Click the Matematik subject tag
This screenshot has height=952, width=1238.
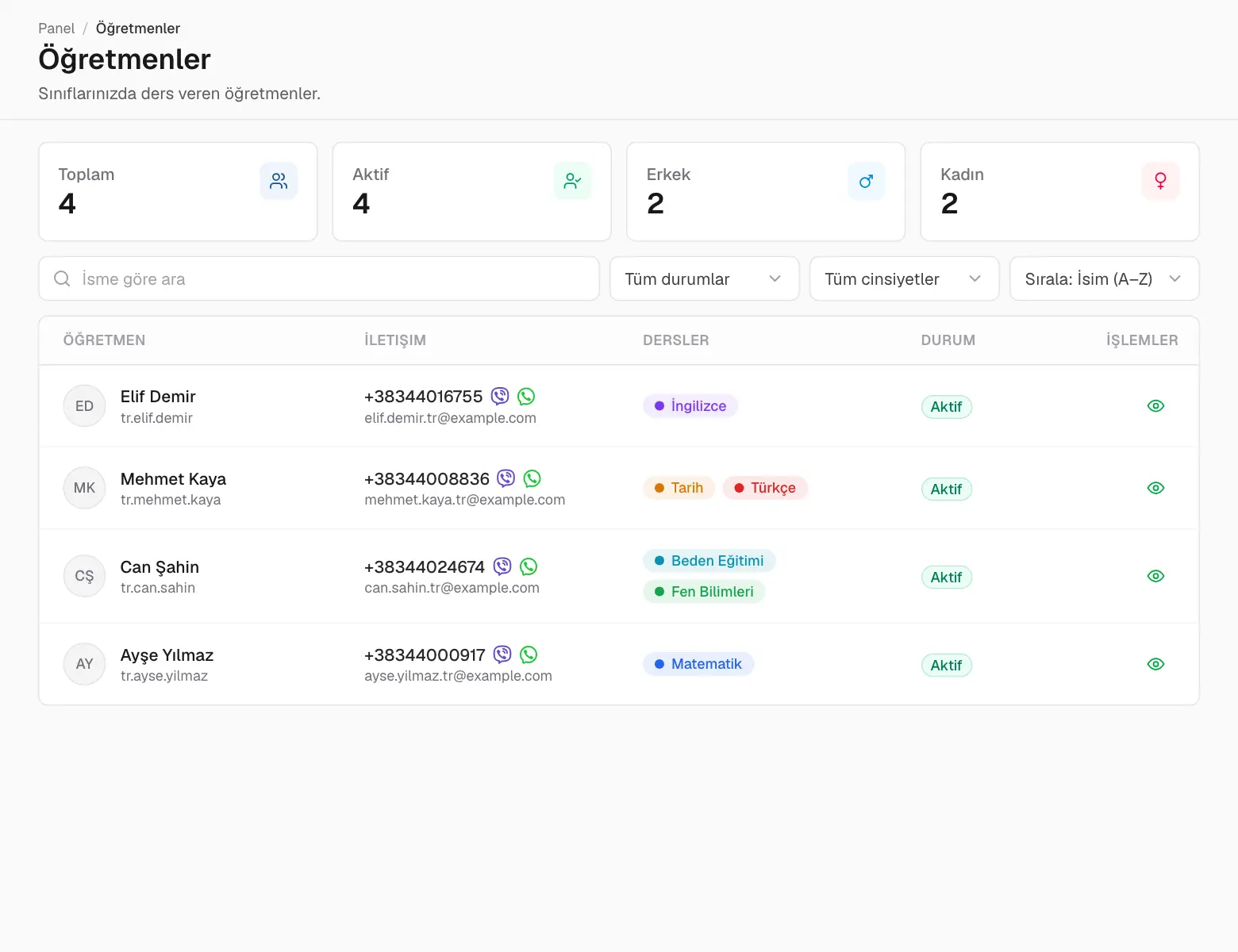tap(698, 664)
